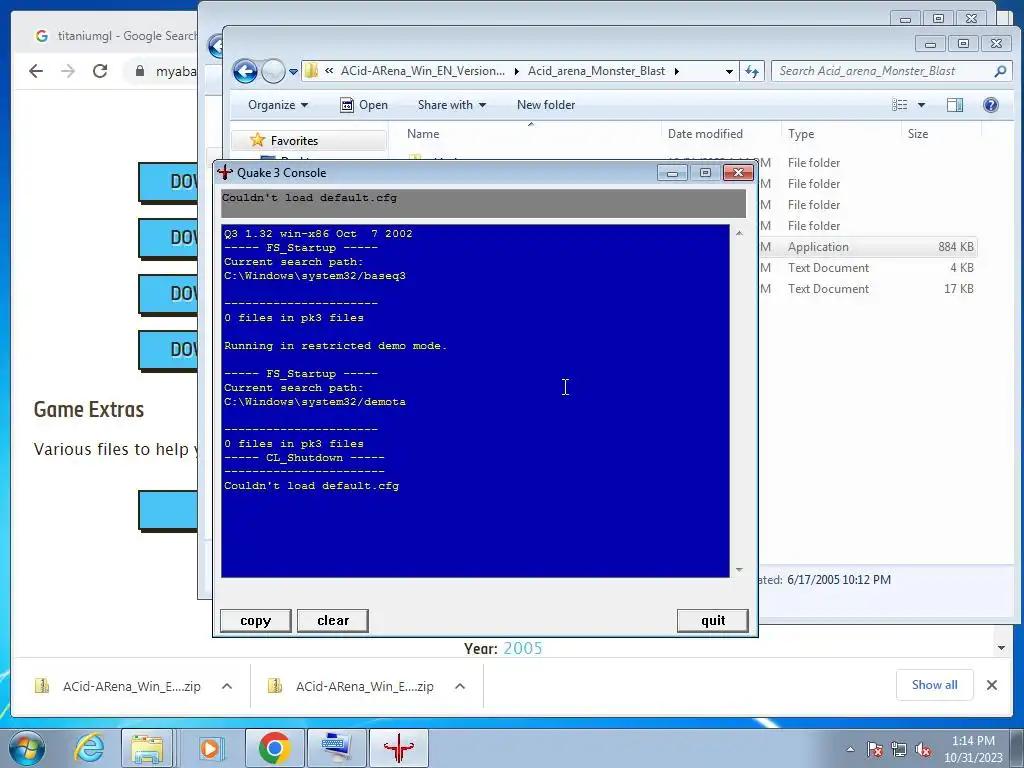1024x768 pixels.
Task: Click Open in Explorer toolbar
Action: pos(364,105)
